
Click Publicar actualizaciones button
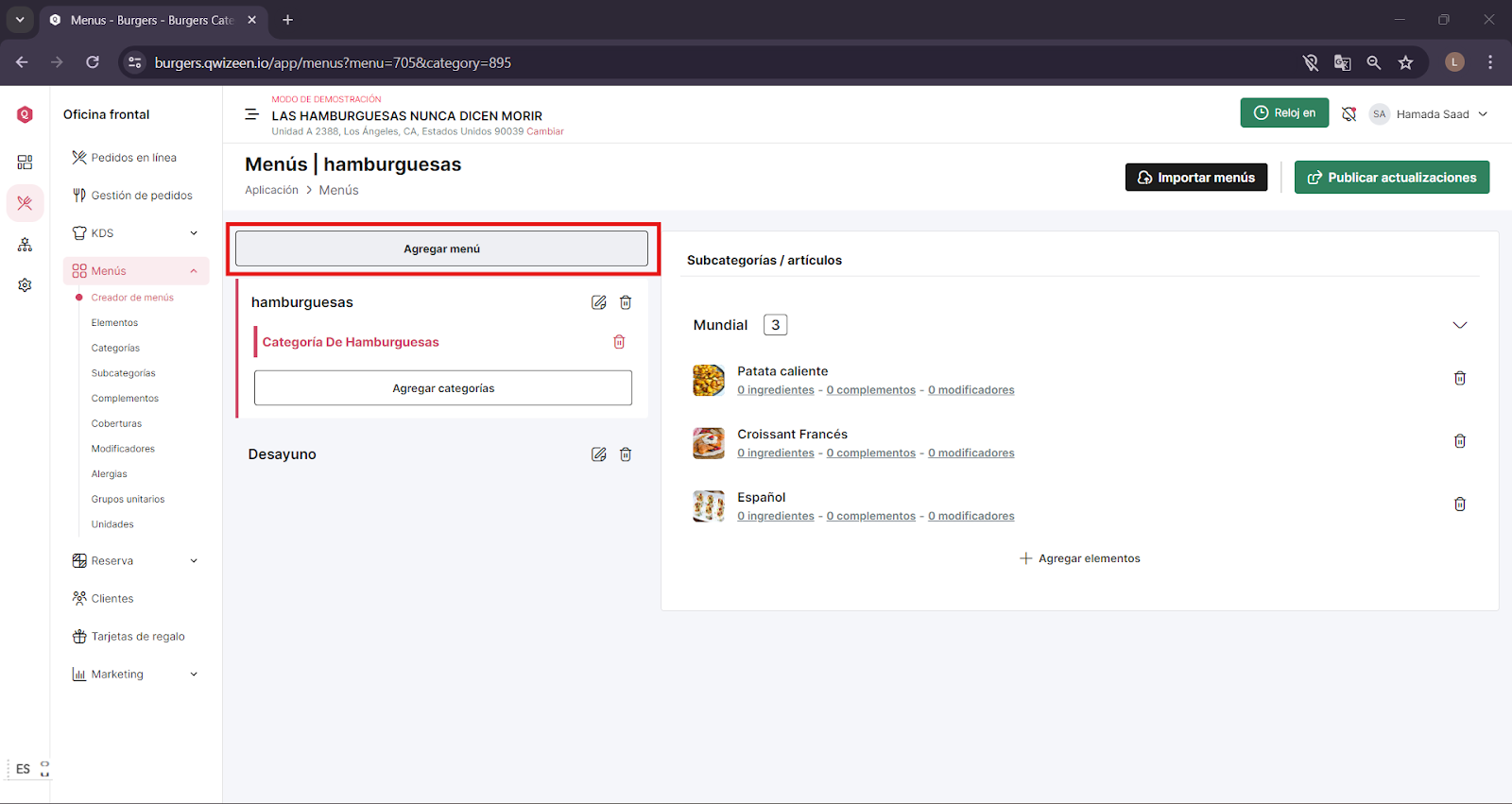click(1392, 178)
